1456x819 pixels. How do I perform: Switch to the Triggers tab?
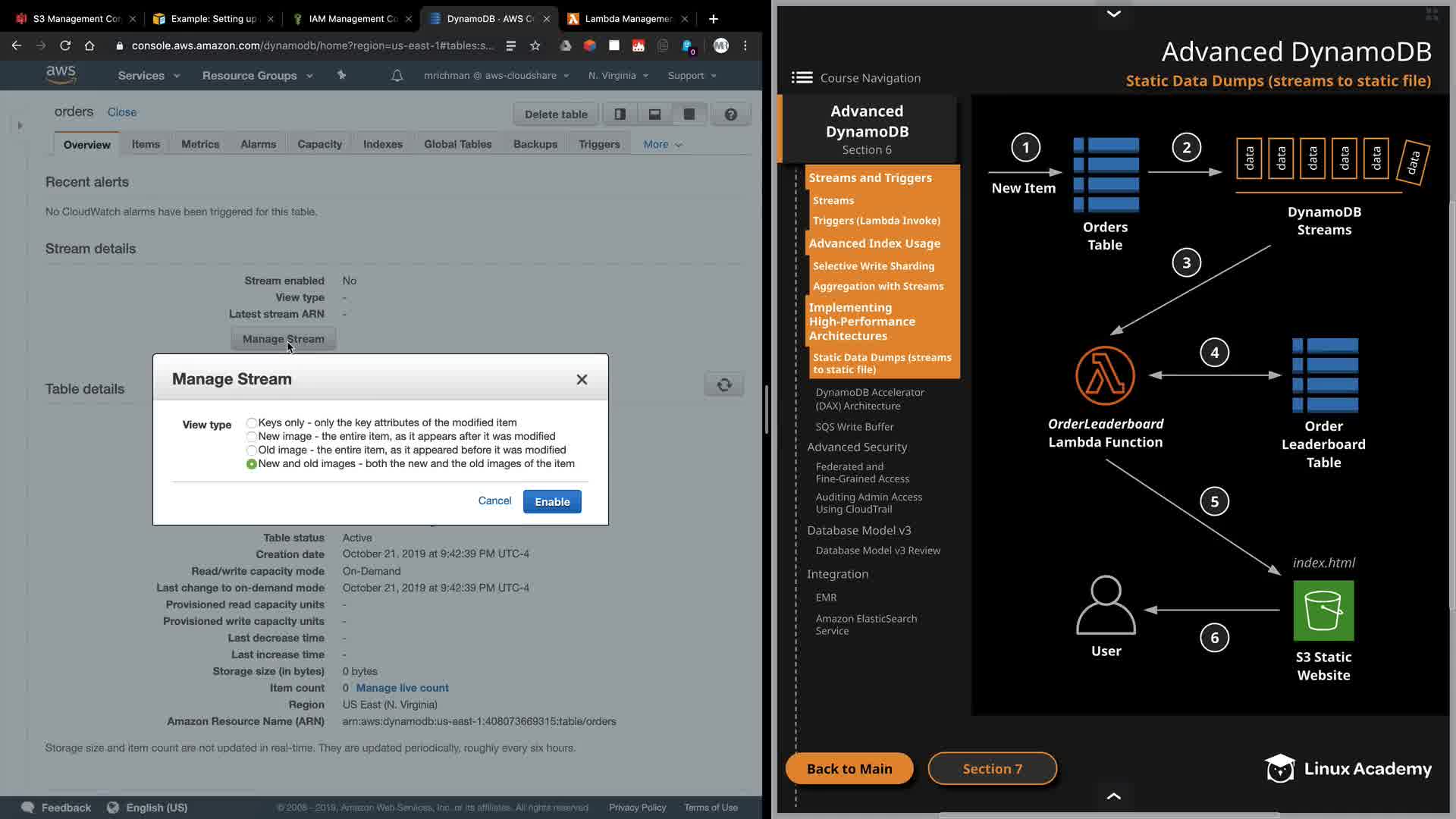[598, 144]
